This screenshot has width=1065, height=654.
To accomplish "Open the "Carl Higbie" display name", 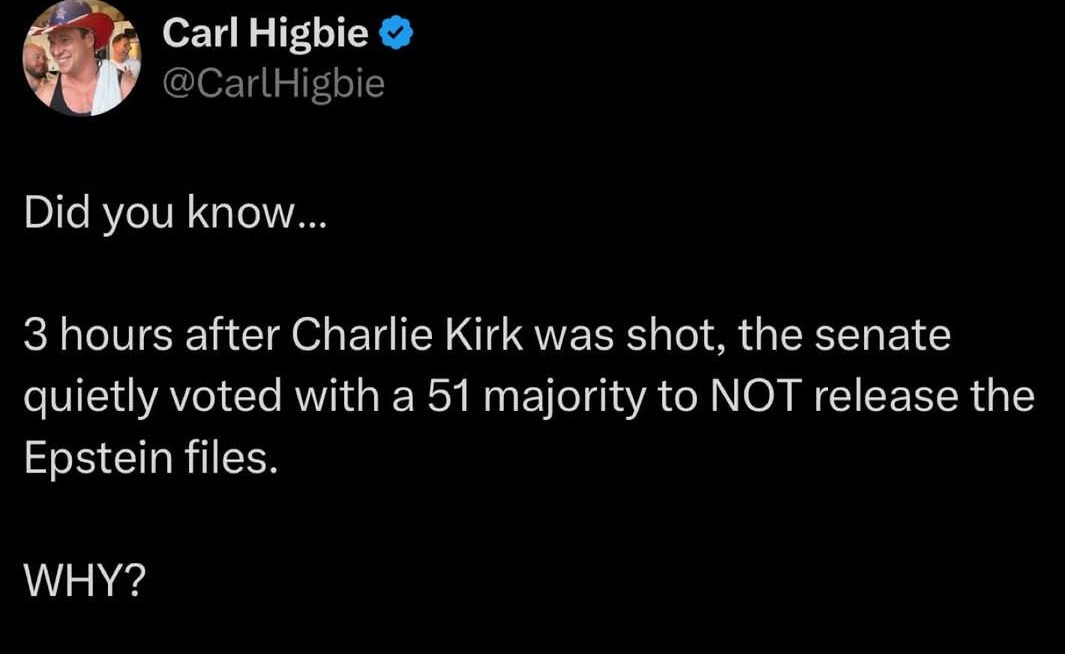I will point(267,36).
